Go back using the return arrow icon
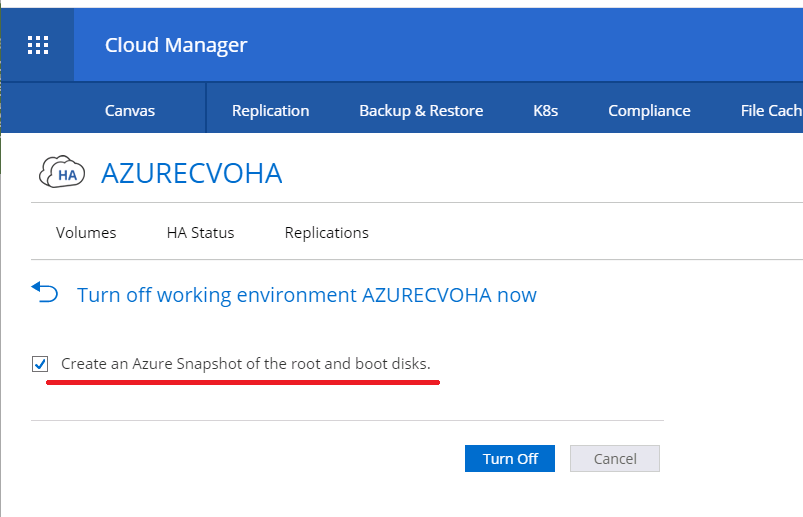Screen dimensions: 803x517 point(45,293)
